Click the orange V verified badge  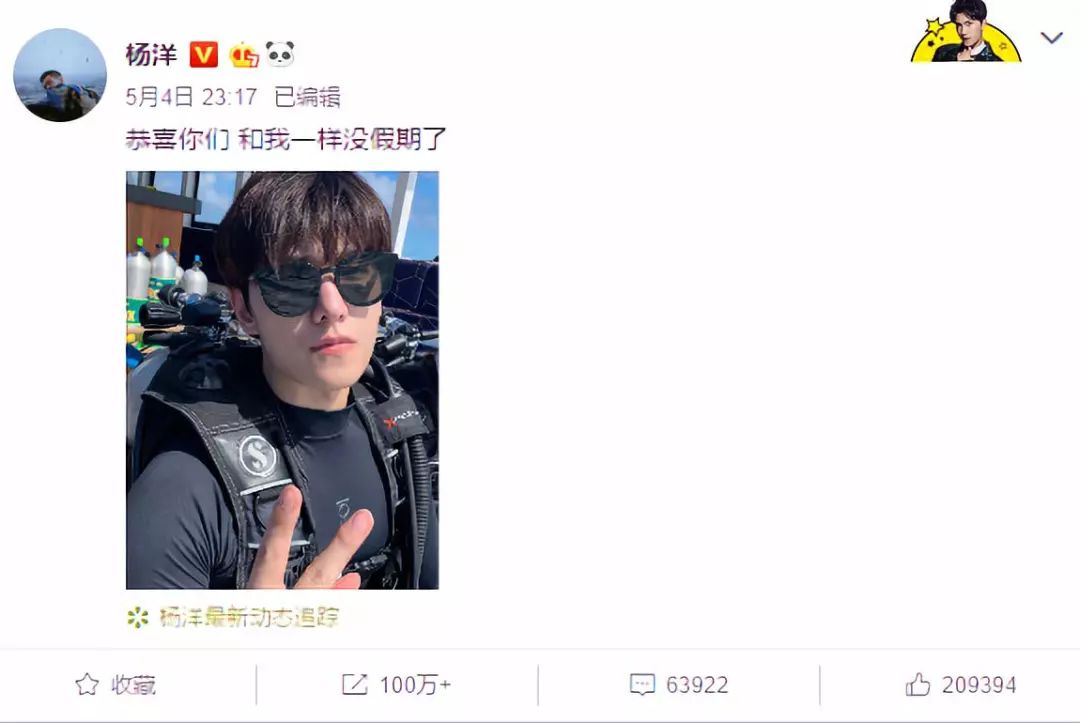203,54
